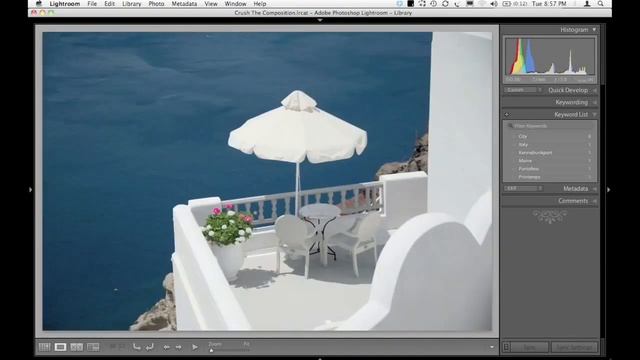Select the Portofino keyword row
The height and width of the screenshot is (360, 640).
click(550, 169)
